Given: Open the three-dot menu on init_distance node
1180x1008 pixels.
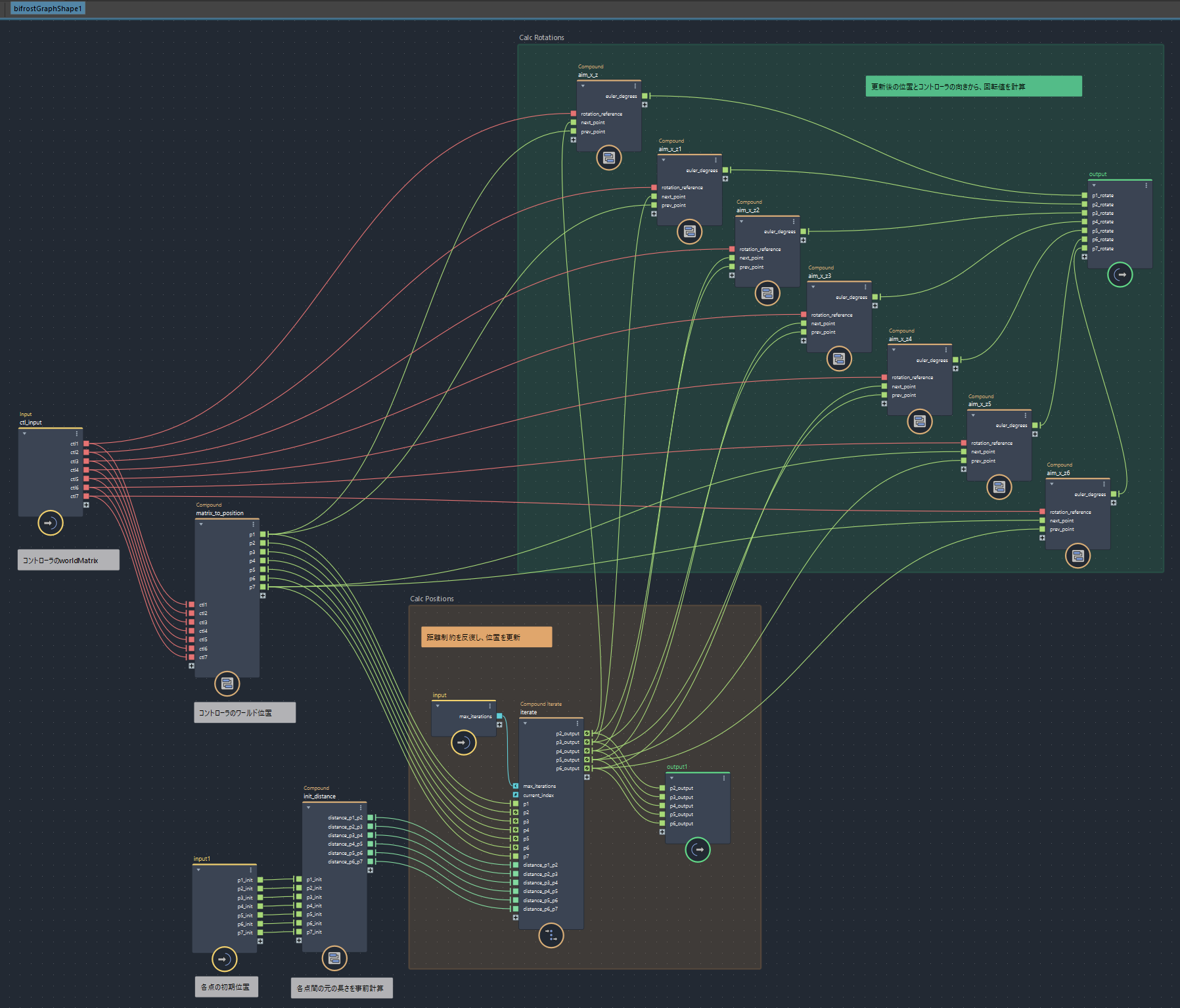Looking at the screenshot, I should coord(361,808).
